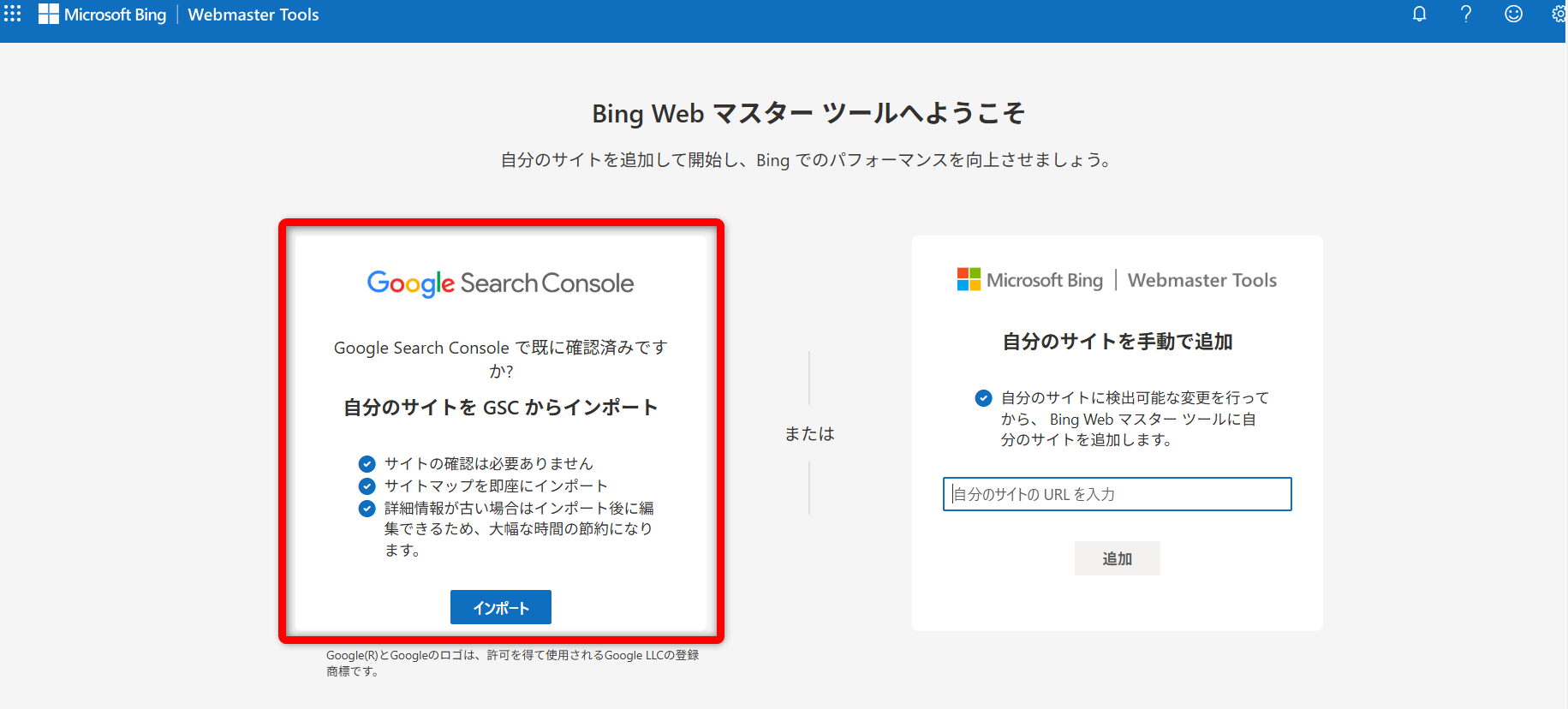Image resolution: width=1568 pixels, height=709 pixels.
Task: Click the Google Search Console logo
Action: 500,283
